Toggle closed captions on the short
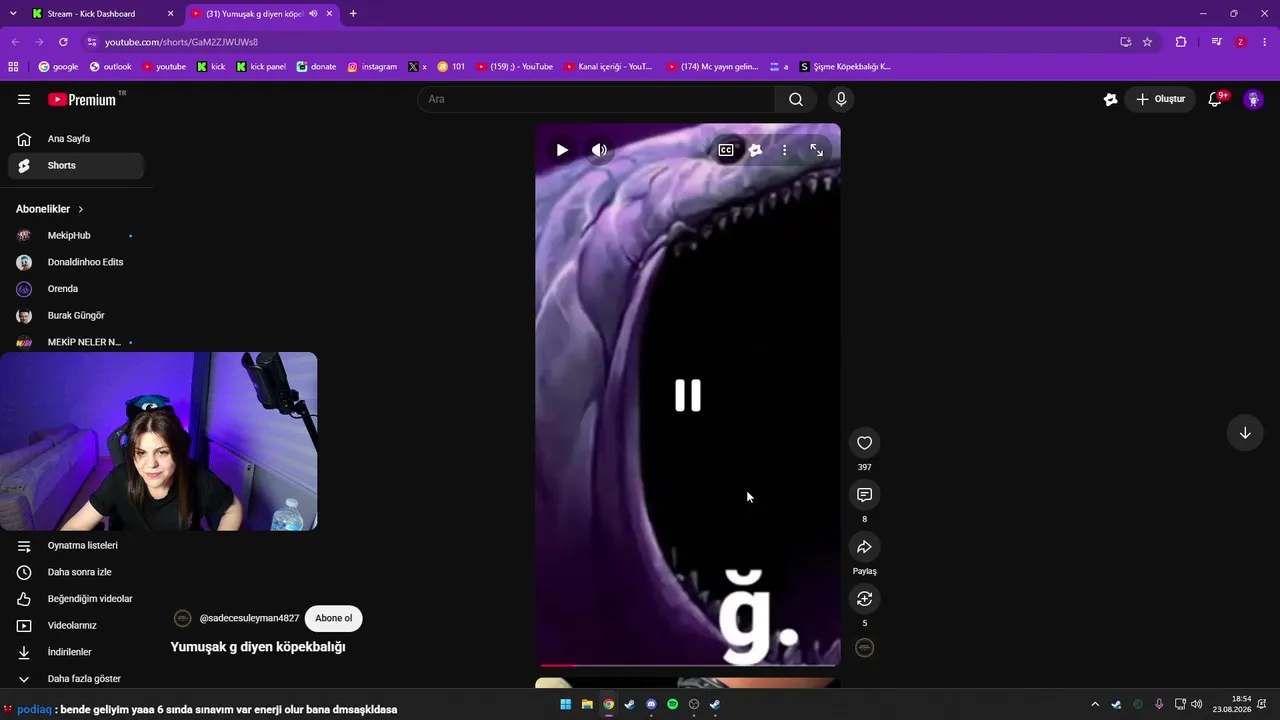The width and height of the screenshot is (1280, 720). 726,150
